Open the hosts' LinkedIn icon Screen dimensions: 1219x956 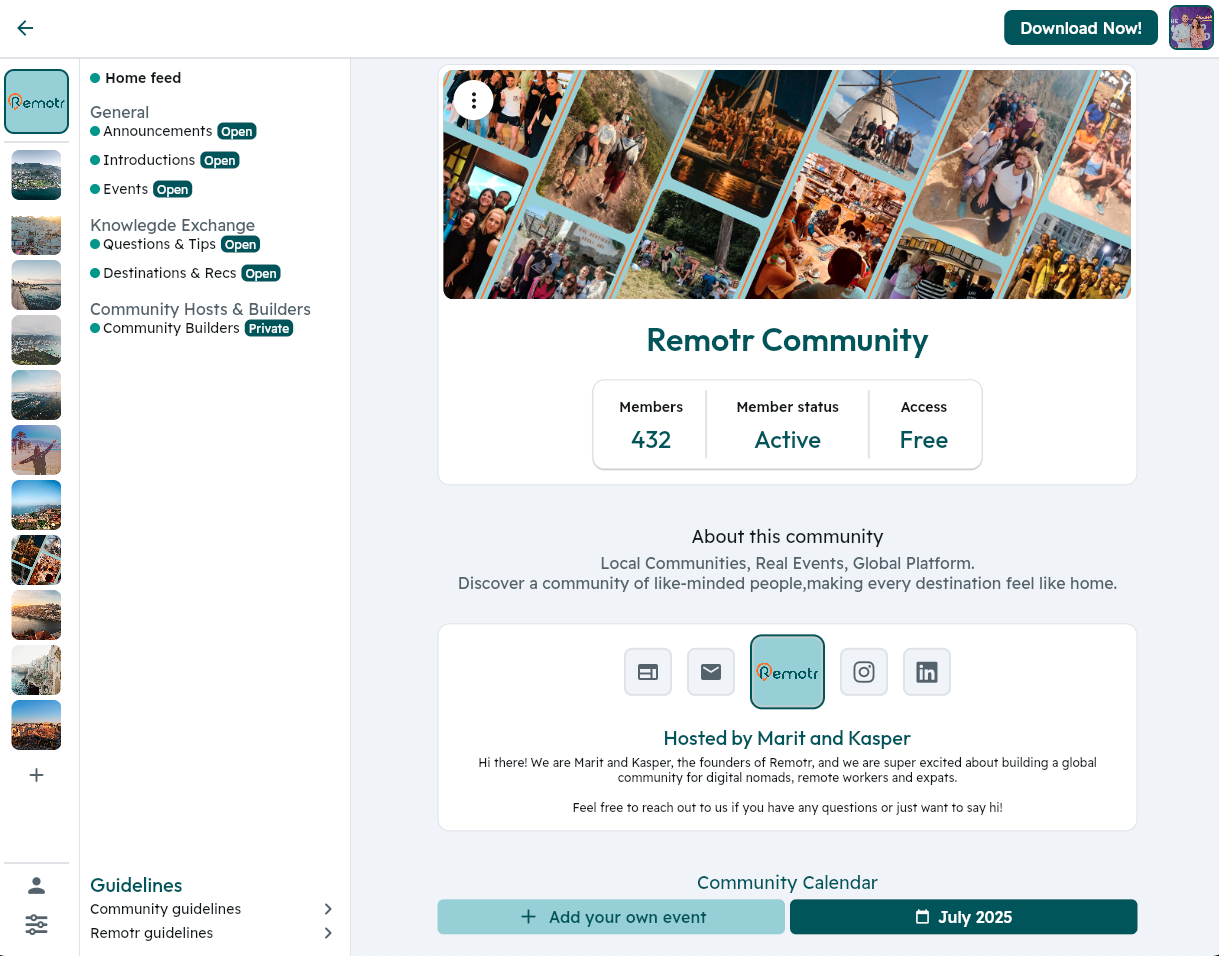pos(927,672)
